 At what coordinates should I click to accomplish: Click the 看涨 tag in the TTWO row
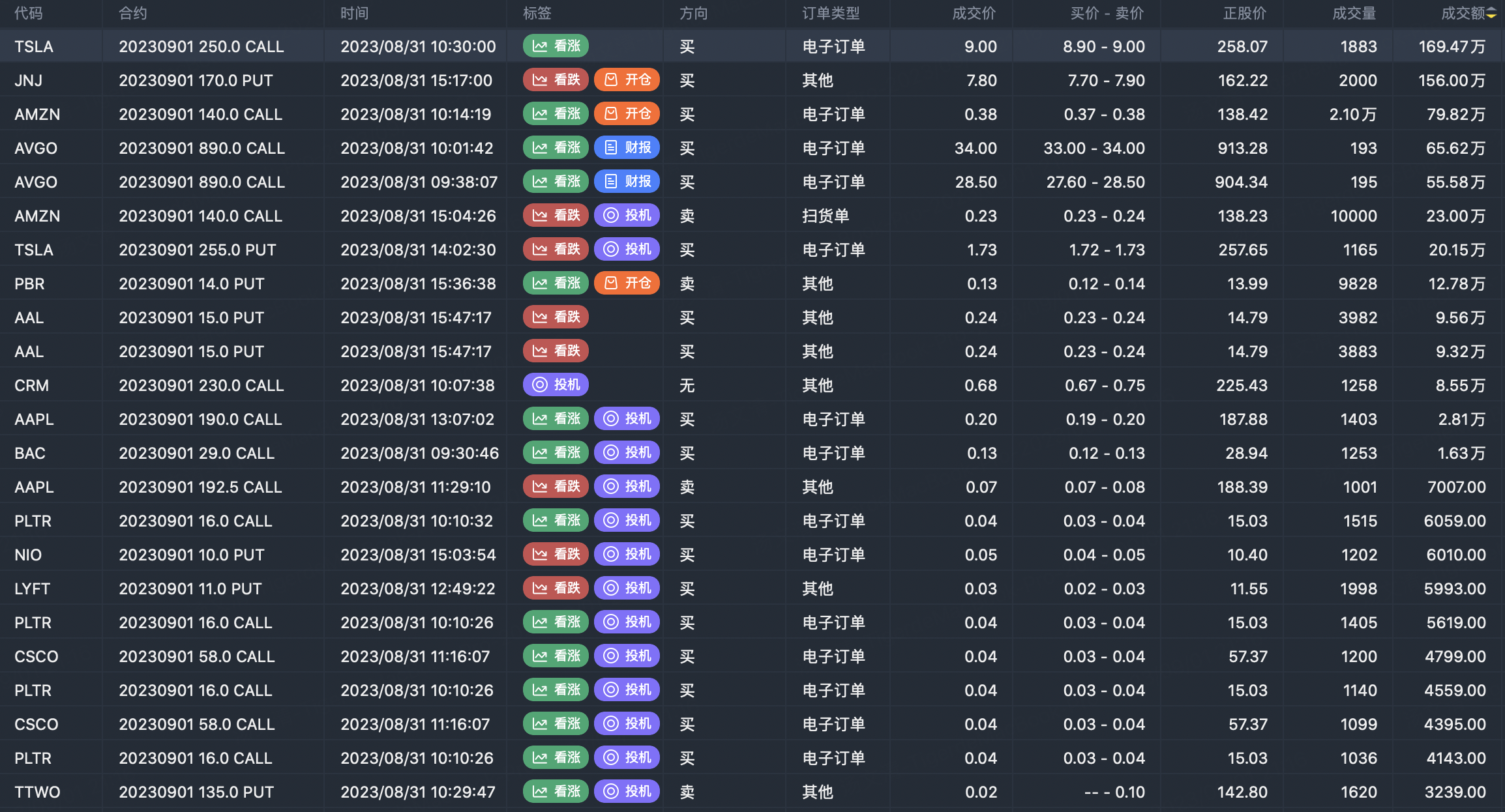tap(556, 792)
